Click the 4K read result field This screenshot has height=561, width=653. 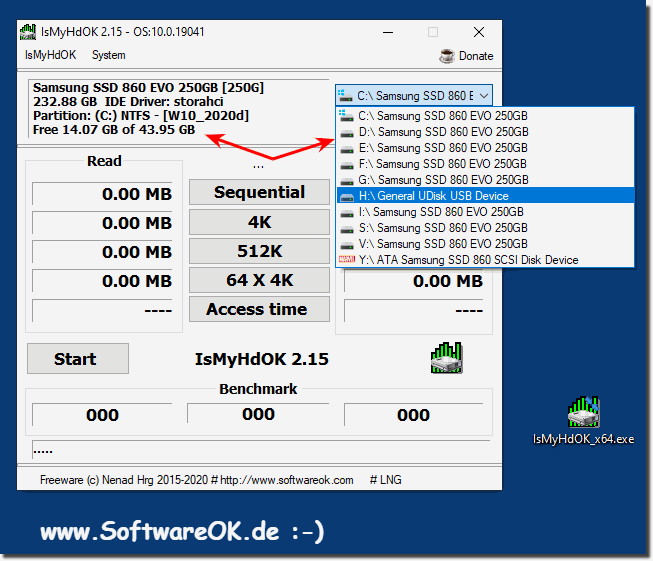(102, 223)
